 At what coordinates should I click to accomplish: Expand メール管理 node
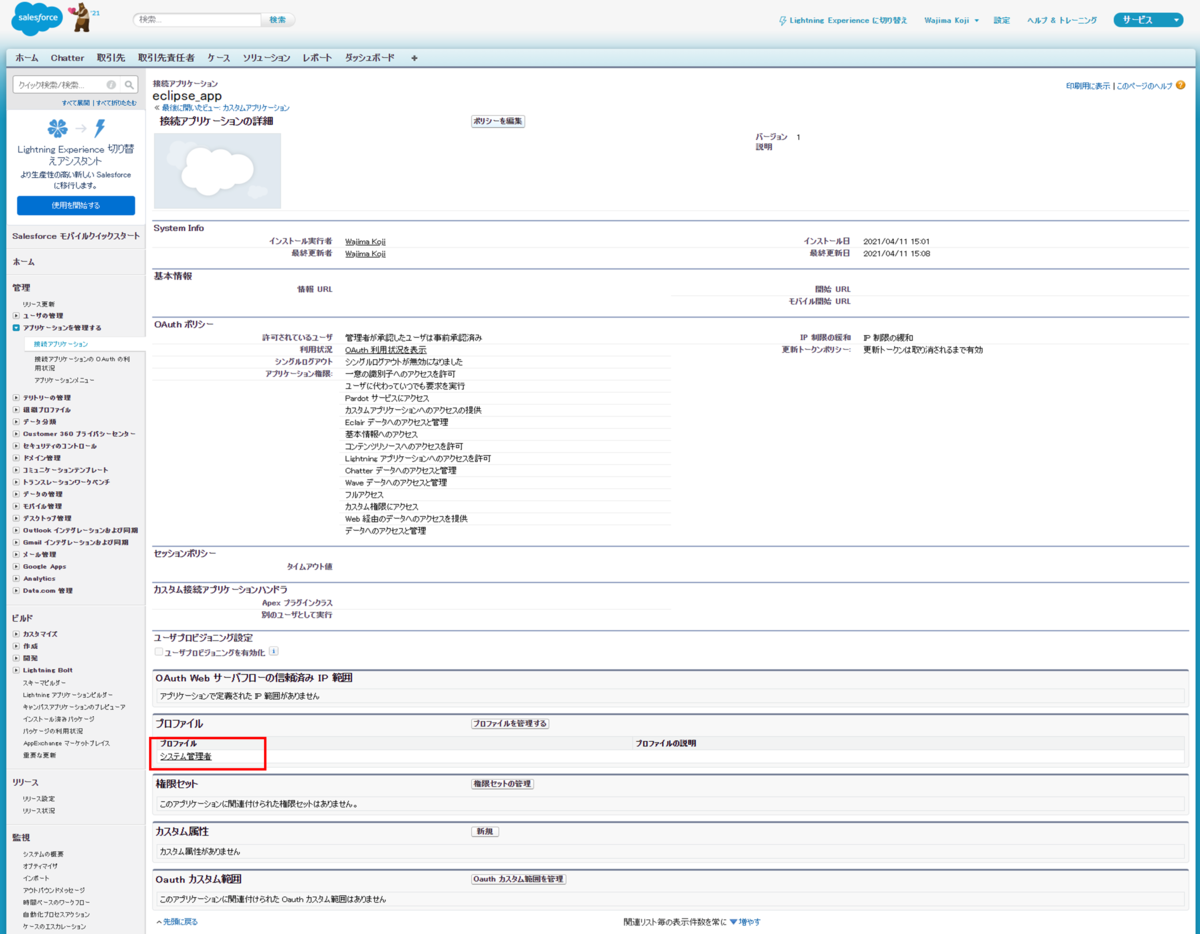tap(15, 554)
